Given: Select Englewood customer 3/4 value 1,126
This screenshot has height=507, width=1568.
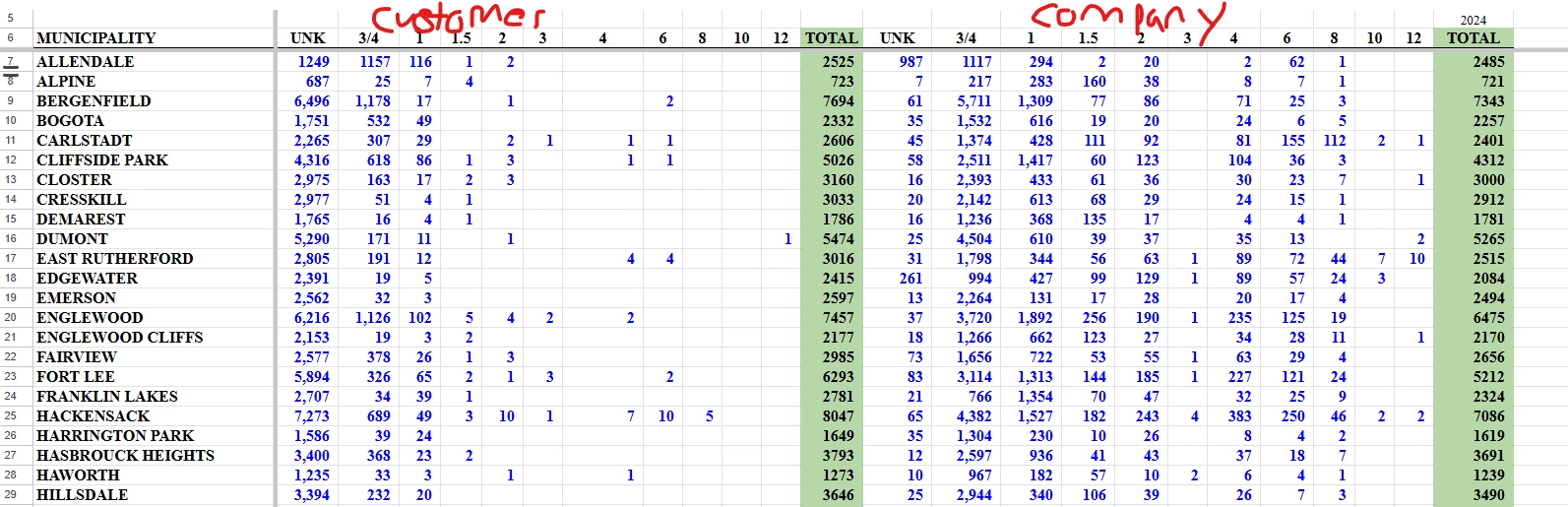Looking at the screenshot, I should coord(372,318).
